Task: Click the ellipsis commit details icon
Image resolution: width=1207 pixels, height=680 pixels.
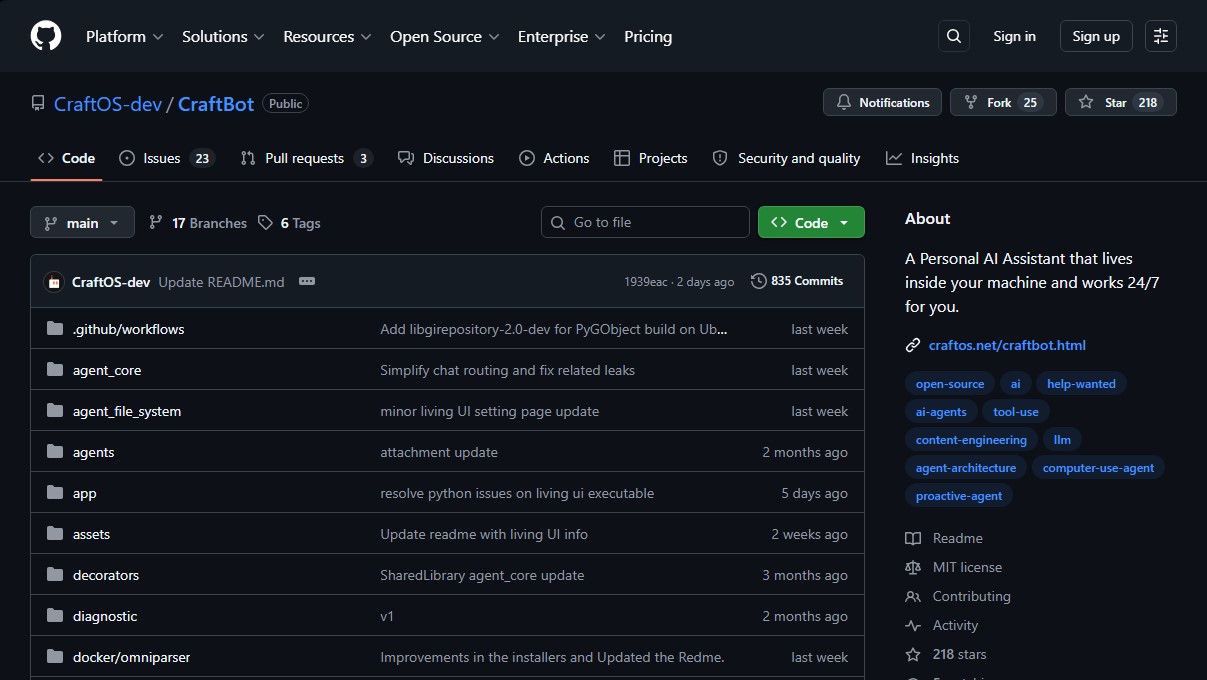Action: coord(307,281)
